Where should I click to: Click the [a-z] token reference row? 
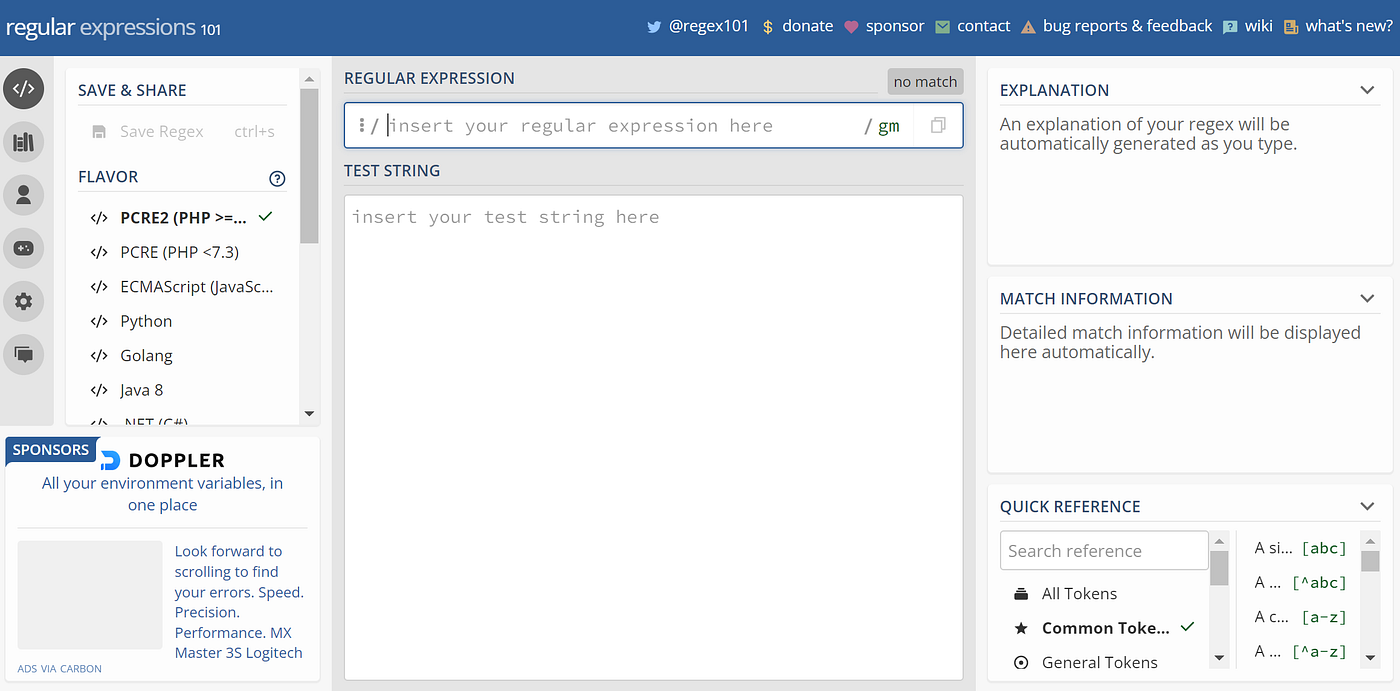1301,617
